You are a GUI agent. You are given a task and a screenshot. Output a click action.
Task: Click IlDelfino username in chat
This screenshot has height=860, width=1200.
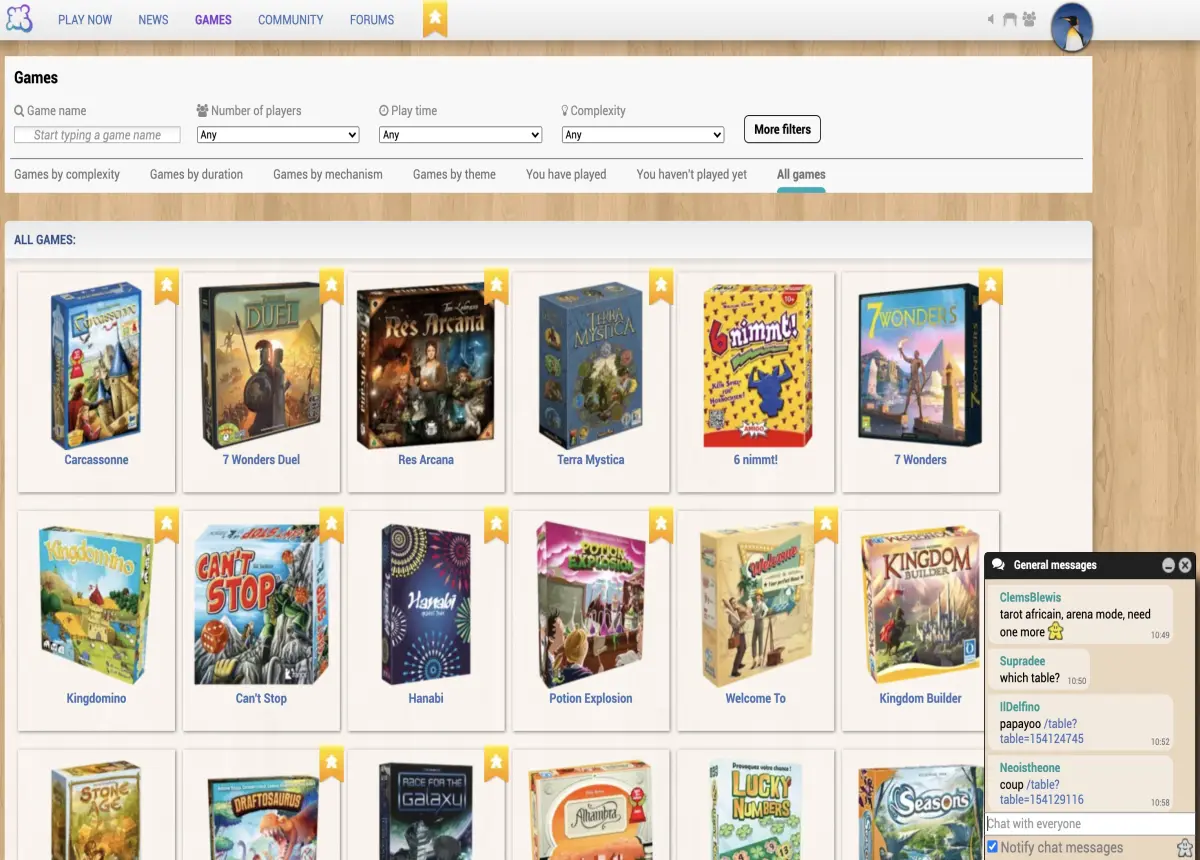pos(1020,707)
